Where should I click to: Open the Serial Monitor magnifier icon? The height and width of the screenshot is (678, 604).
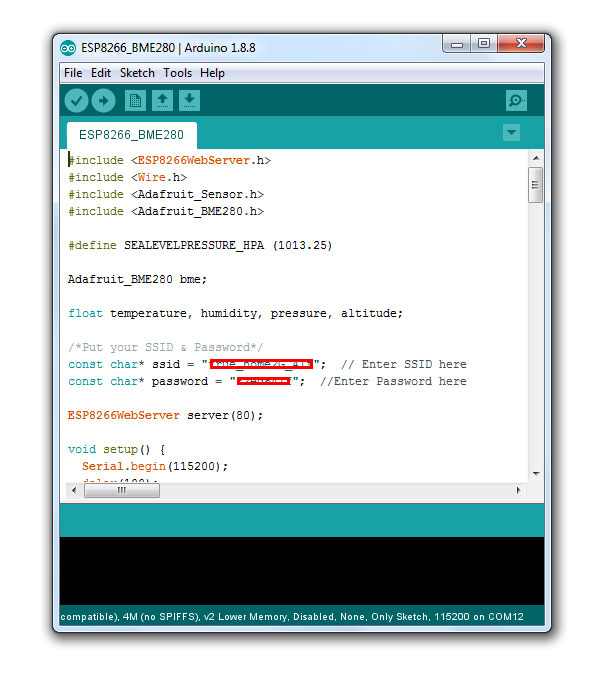pyautogui.click(x=516, y=101)
